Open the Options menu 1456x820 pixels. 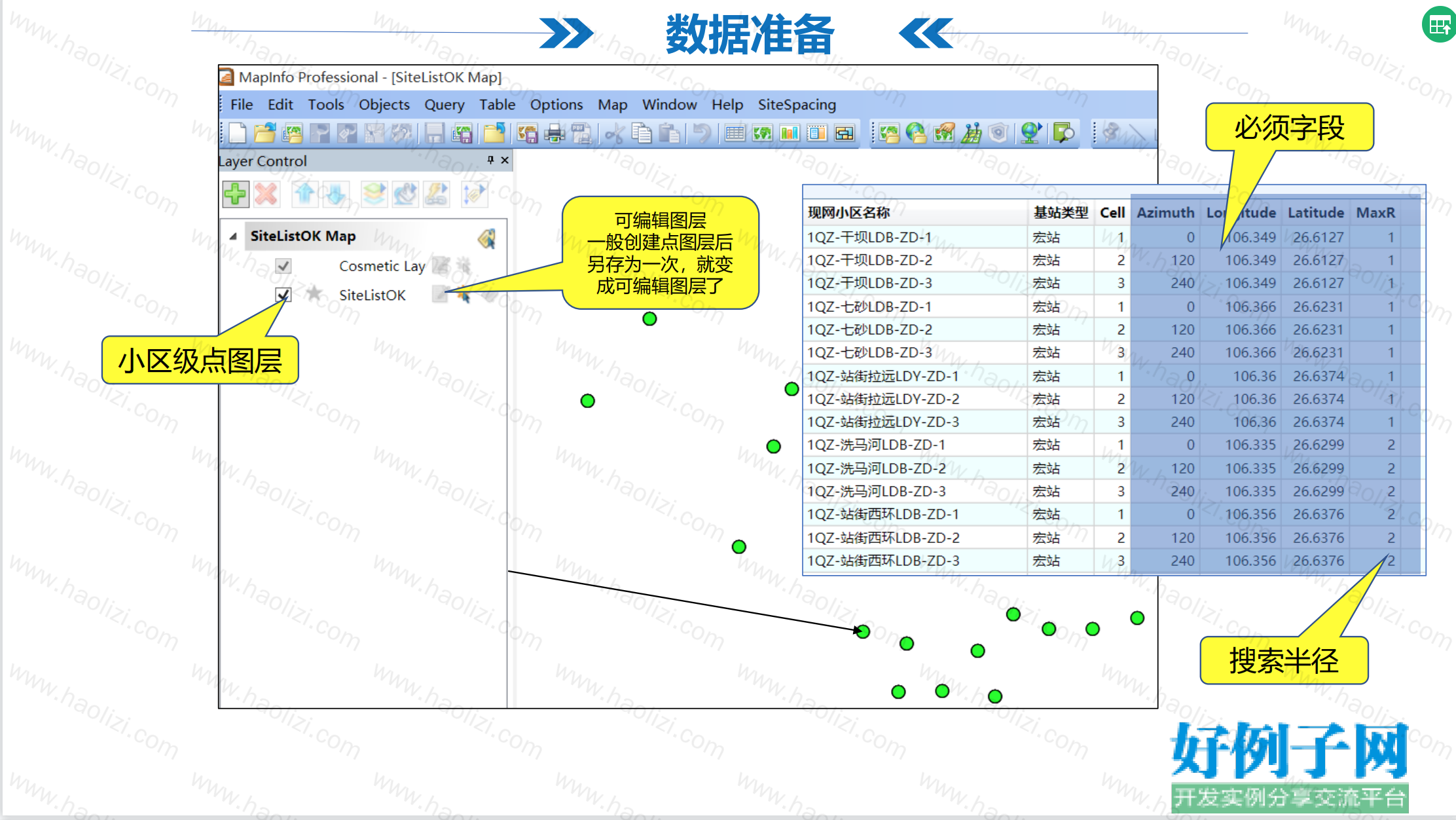[556, 105]
